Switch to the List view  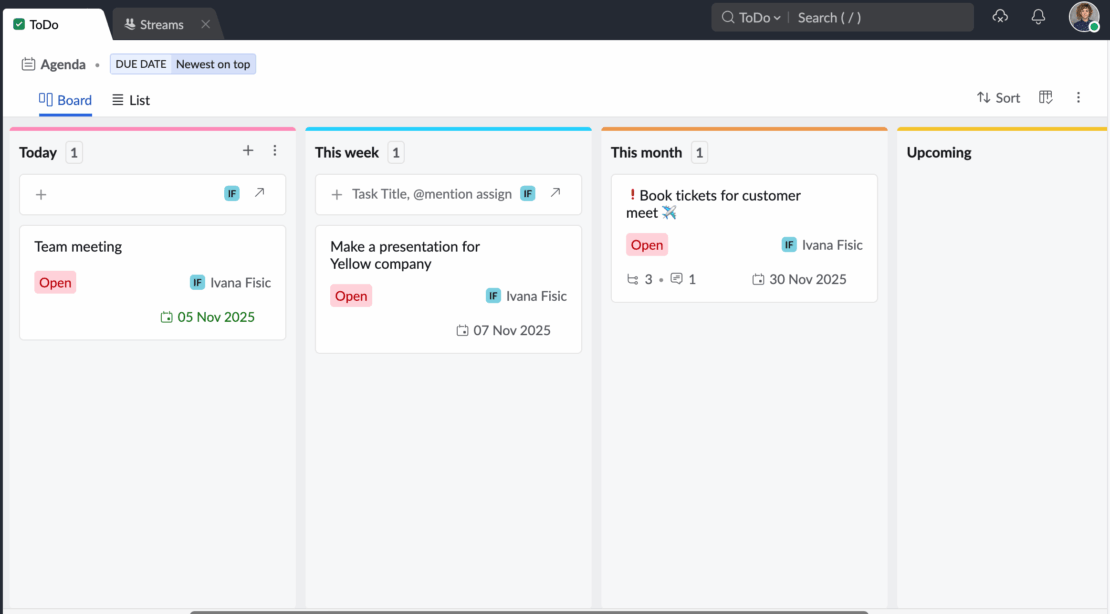coord(130,100)
